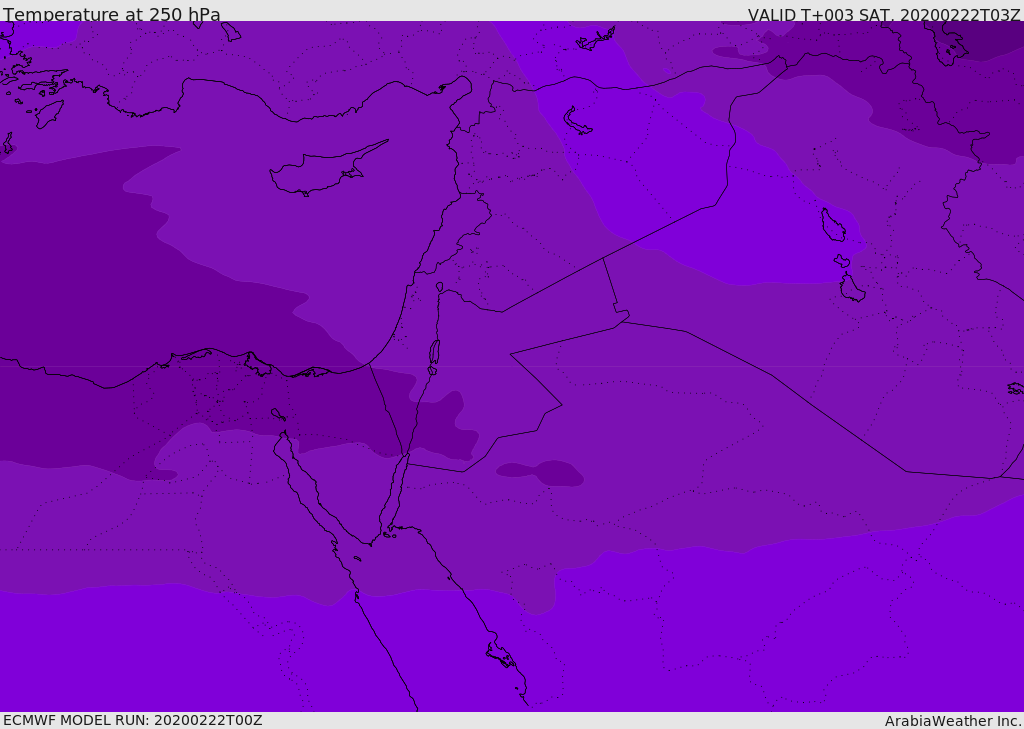Screen dimensions: 1024x729
Task: Click the 'ECMWF MODEL RUN: 20200222T00Z' label
Action: pyautogui.click(x=133, y=720)
